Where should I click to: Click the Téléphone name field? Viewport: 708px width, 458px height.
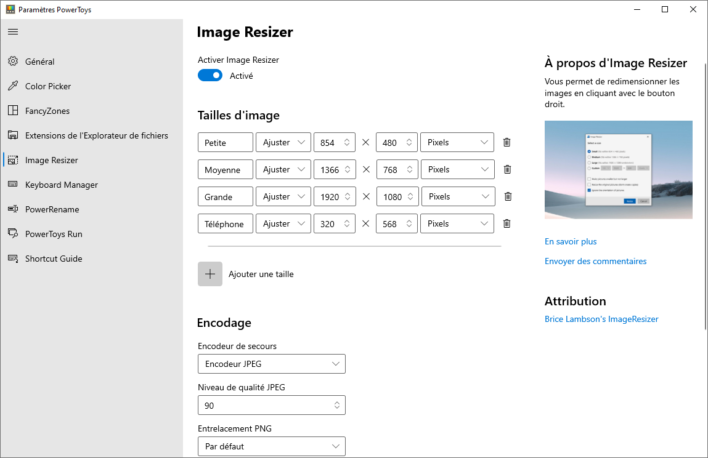(x=225, y=224)
